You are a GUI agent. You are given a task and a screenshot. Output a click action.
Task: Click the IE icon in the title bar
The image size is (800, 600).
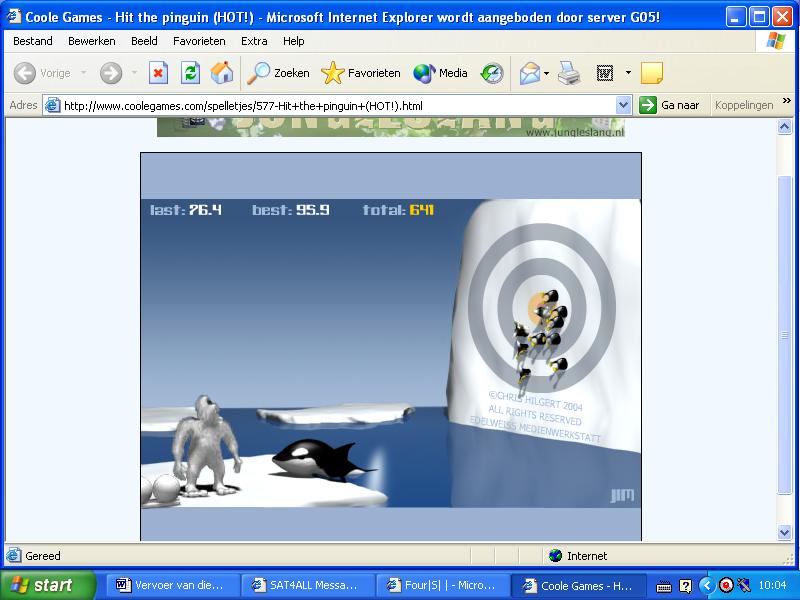click(x=14, y=16)
